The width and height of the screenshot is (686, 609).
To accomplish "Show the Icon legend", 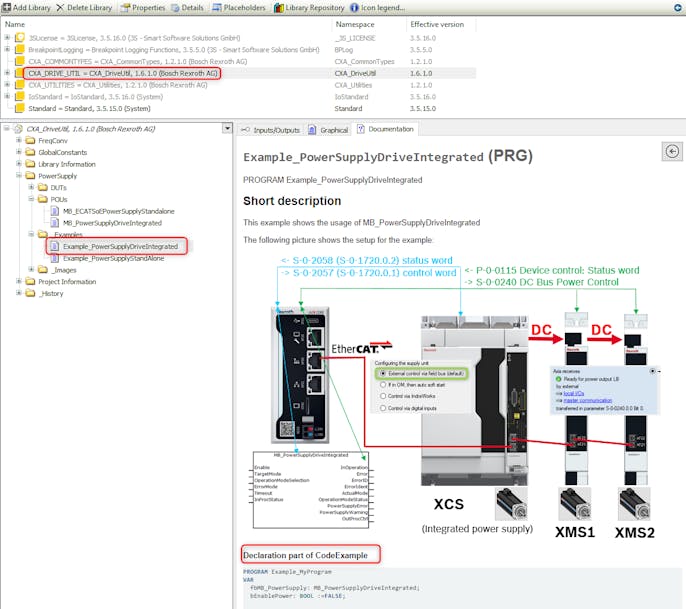I will 378,7.
